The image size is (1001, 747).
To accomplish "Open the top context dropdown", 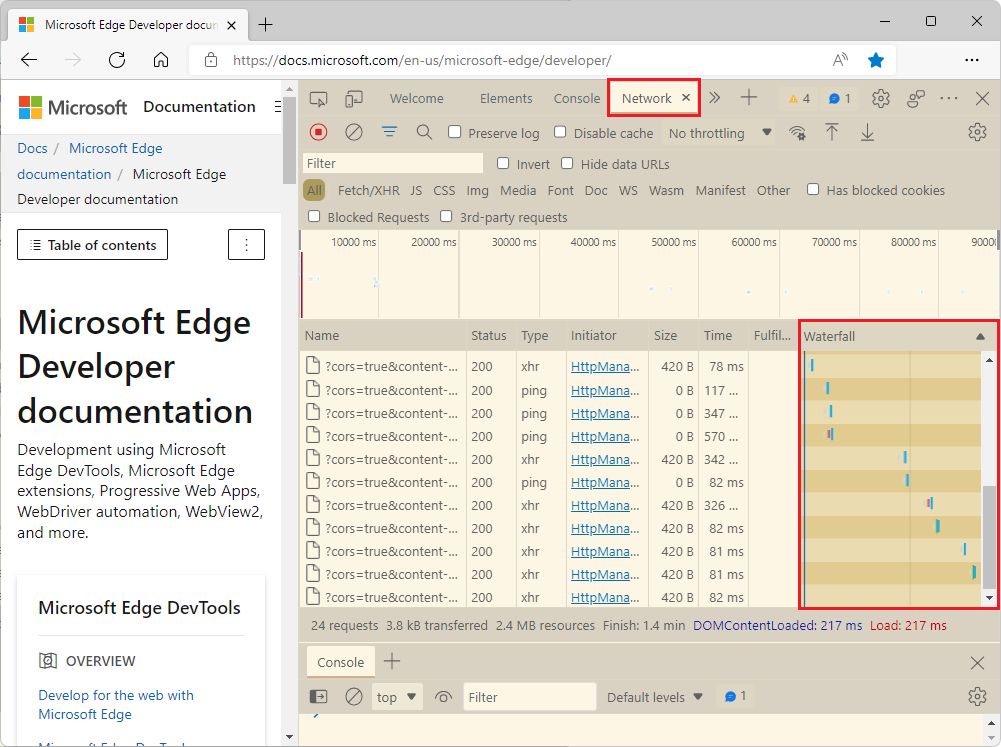I will [396, 697].
